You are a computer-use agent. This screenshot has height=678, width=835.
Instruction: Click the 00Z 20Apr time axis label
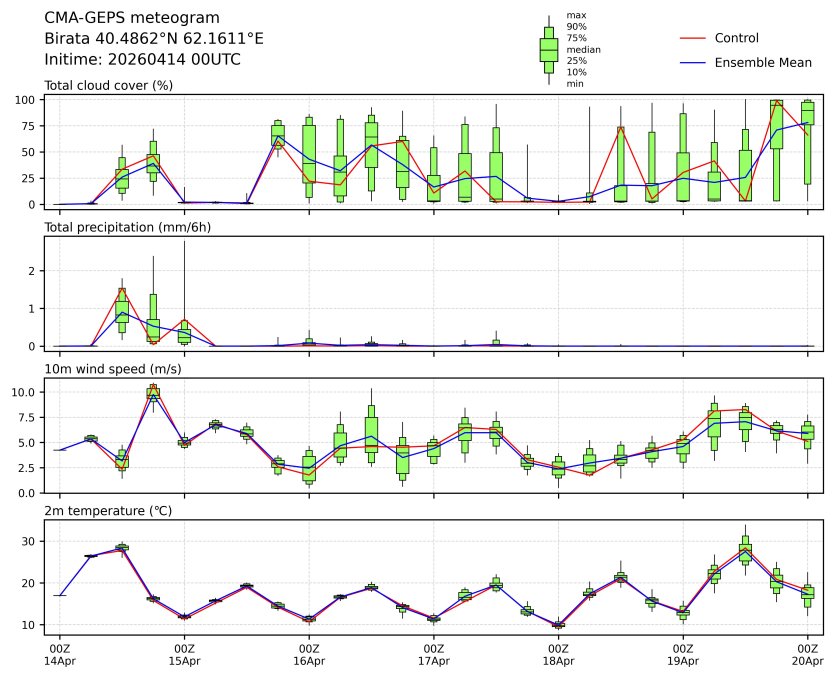[x=807, y=655]
